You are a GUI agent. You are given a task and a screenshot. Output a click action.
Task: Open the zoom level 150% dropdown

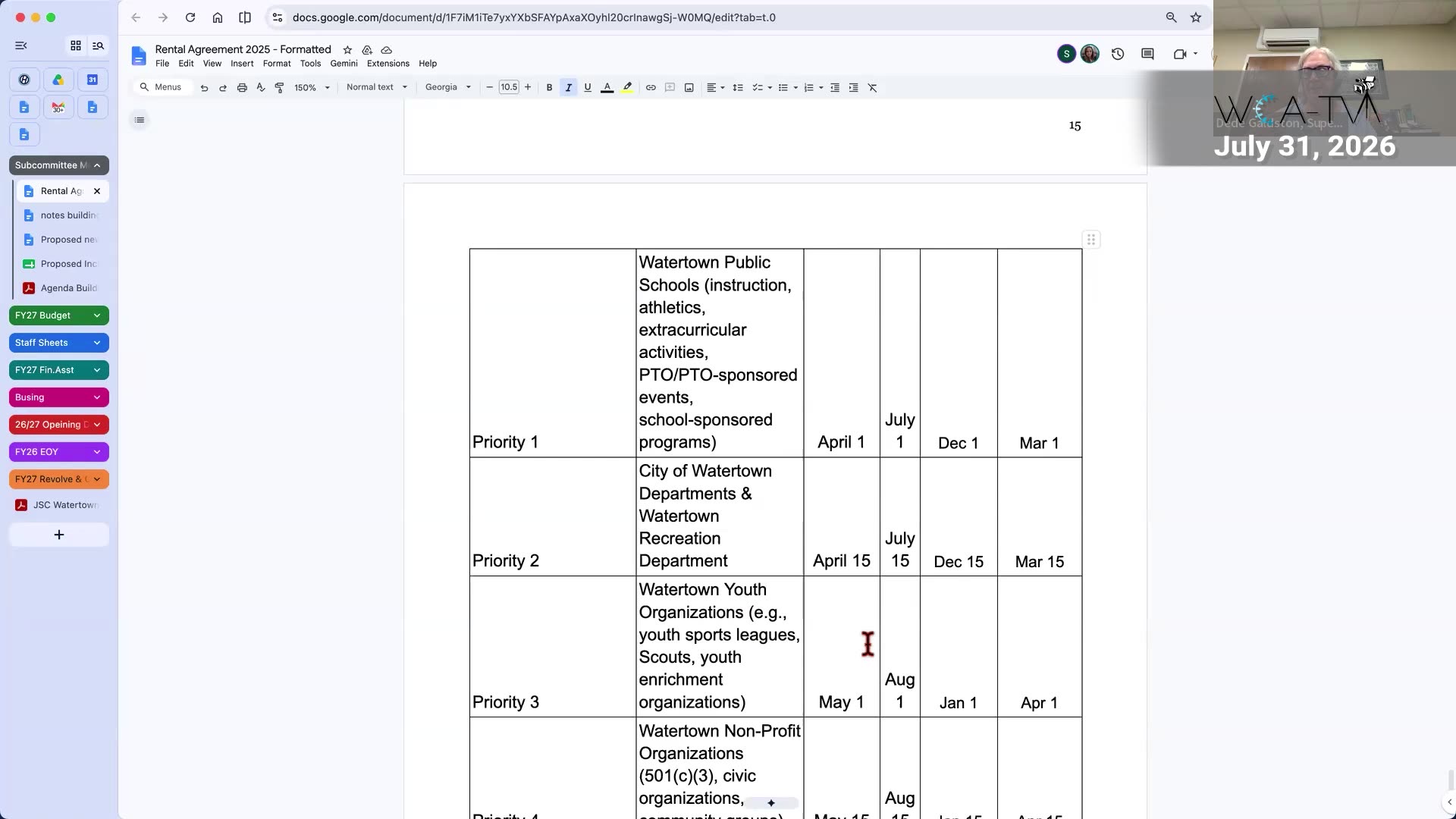tap(312, 88)
